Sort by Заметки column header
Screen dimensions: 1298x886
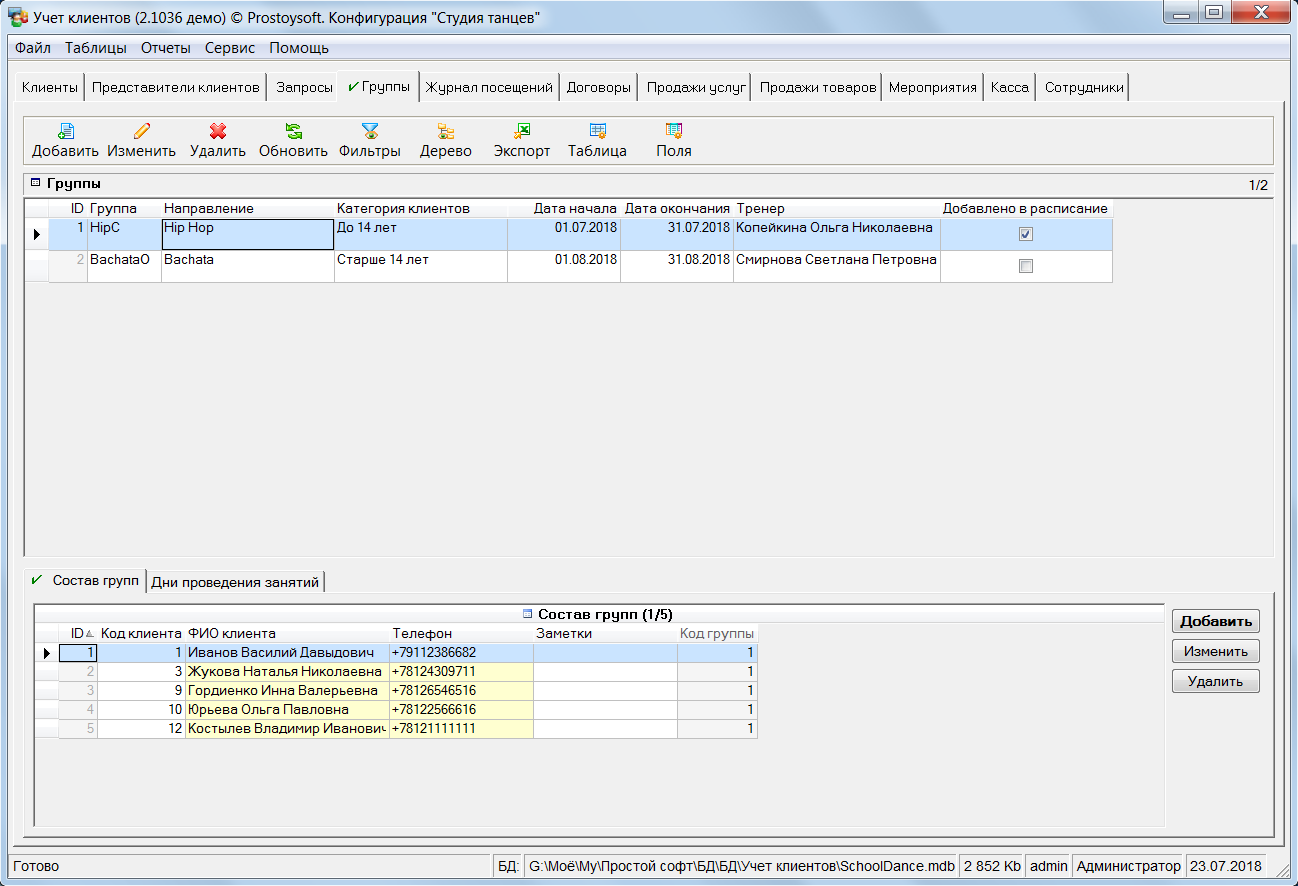pyautogui.click(x=606, y=633)
